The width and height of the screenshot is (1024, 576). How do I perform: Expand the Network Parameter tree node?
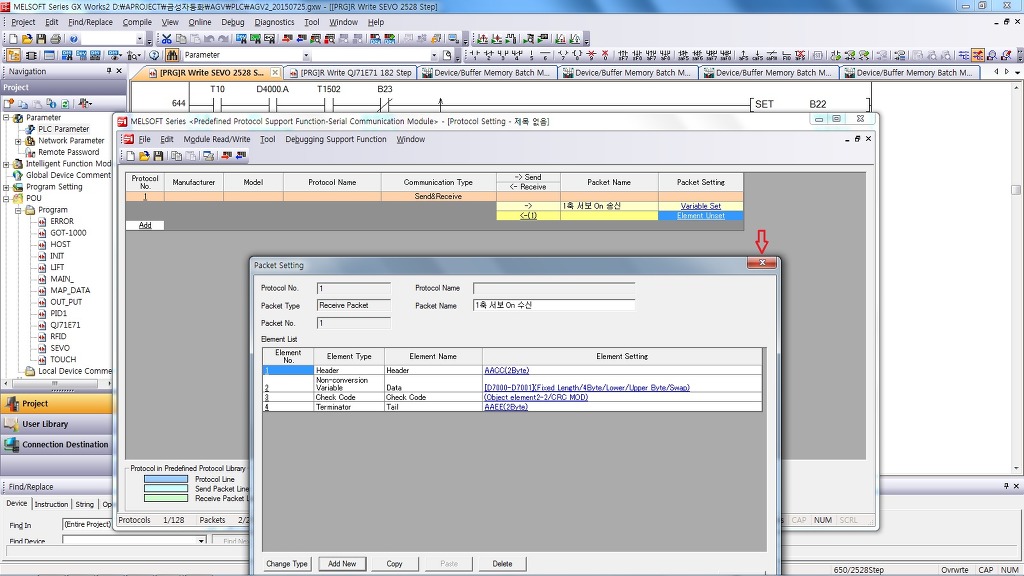pos(18,141)
